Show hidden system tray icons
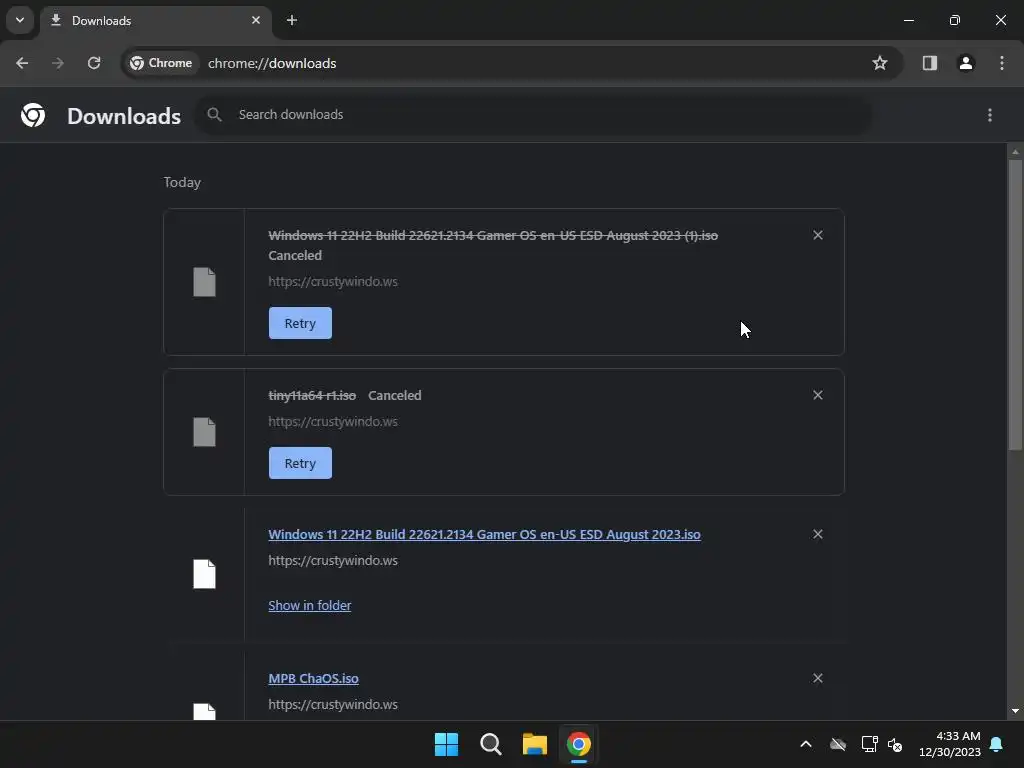This screenshot has width=1024, height=768. click(806, 744)
